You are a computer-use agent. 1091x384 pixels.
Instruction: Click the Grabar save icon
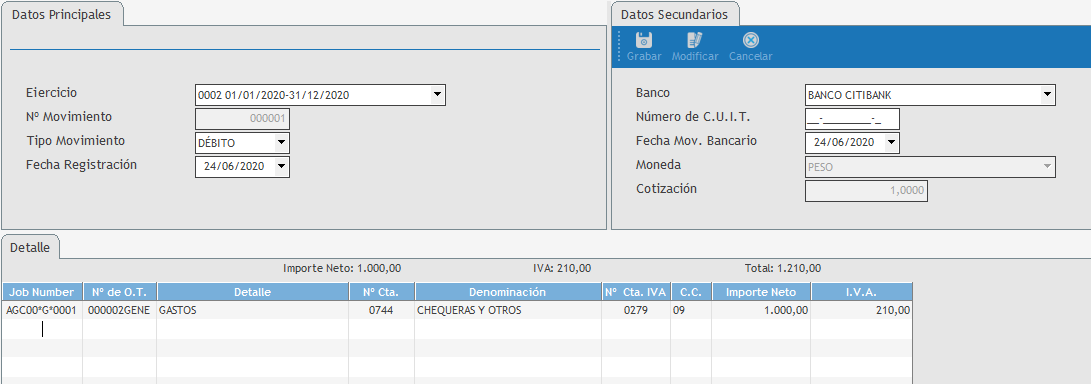coord(644,40)
